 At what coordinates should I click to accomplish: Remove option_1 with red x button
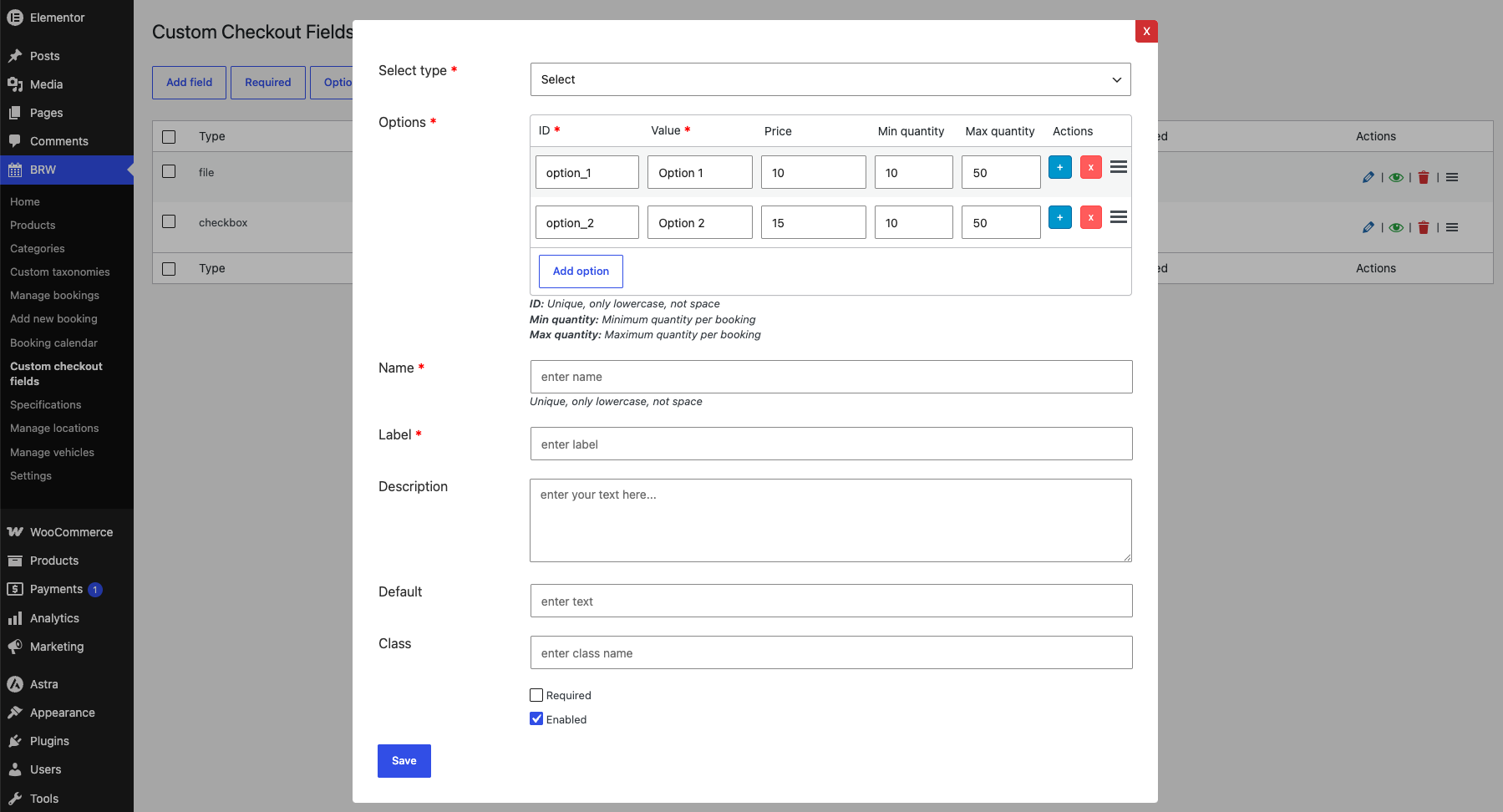[1091, 167]
